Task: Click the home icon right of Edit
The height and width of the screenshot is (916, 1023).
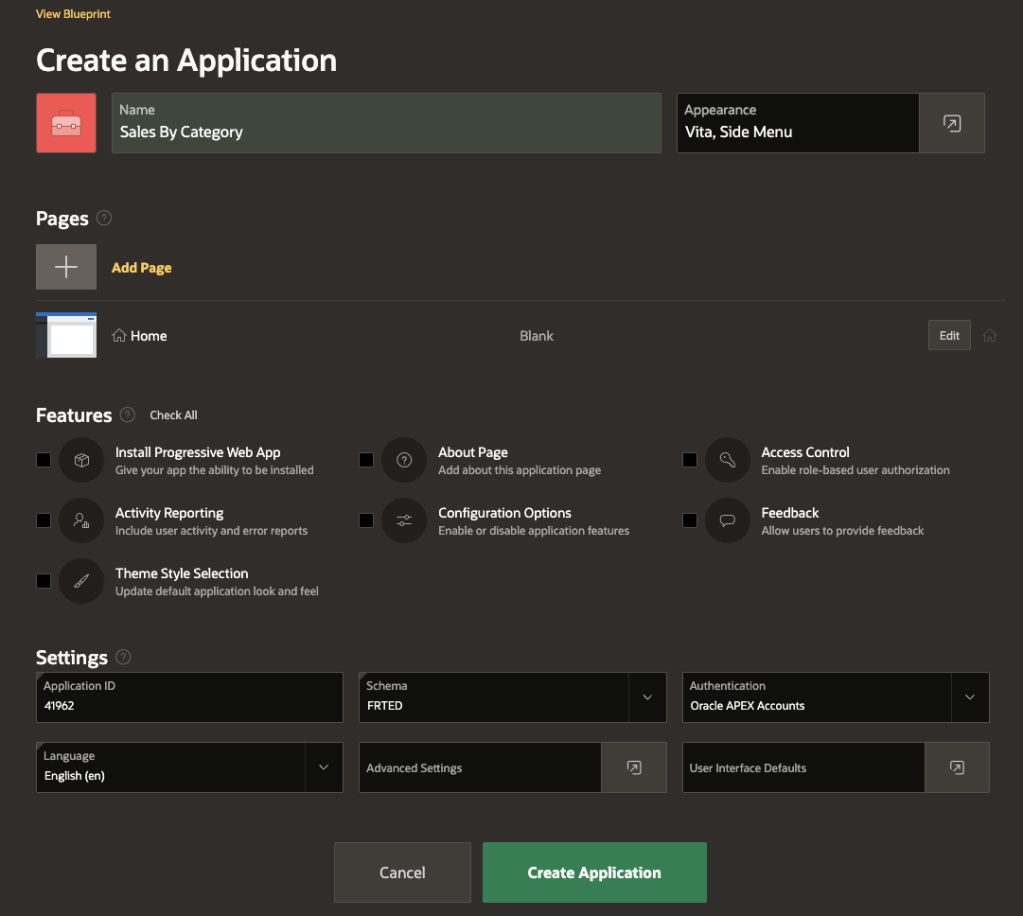Action: coord(990,336)
